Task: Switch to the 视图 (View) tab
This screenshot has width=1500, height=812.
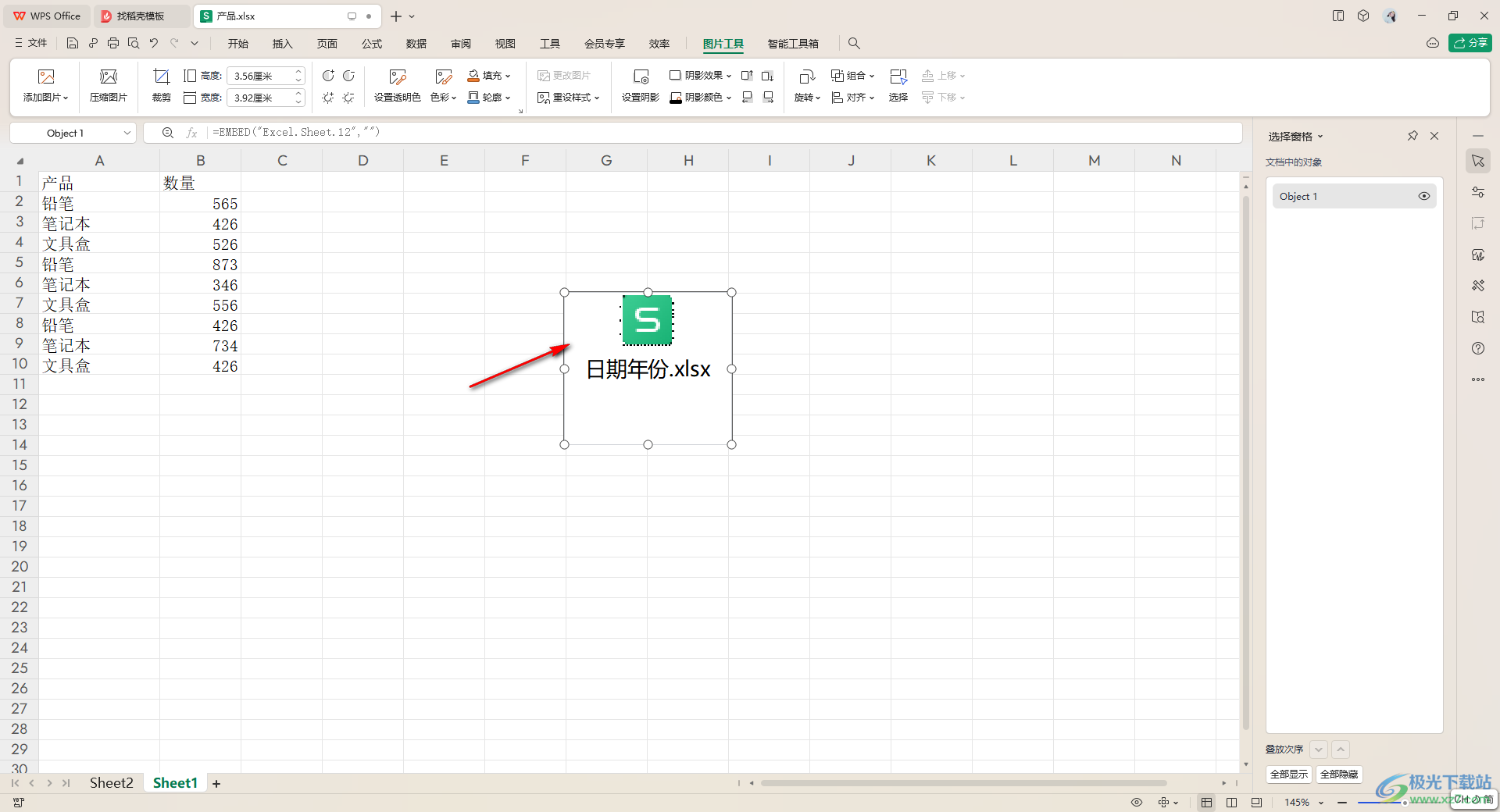Action: point(505,44)
